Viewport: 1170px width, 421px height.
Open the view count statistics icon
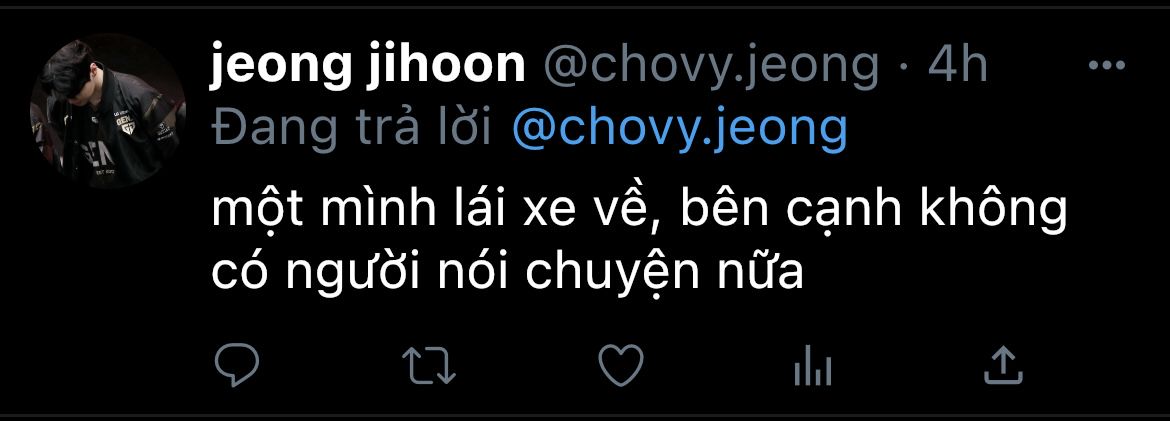click(813, 366)
